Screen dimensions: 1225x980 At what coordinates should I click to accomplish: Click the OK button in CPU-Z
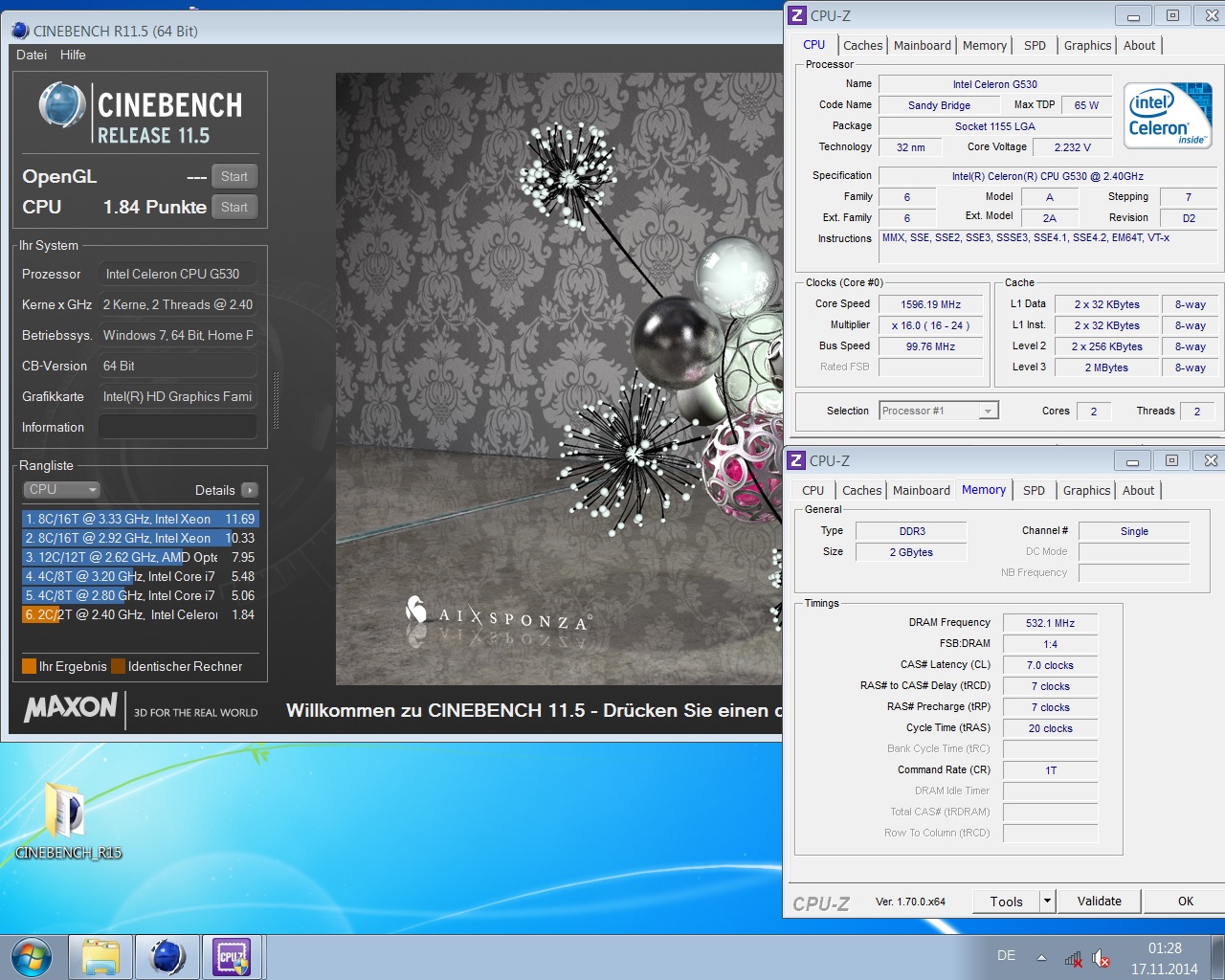click(x=1186, y=901)
